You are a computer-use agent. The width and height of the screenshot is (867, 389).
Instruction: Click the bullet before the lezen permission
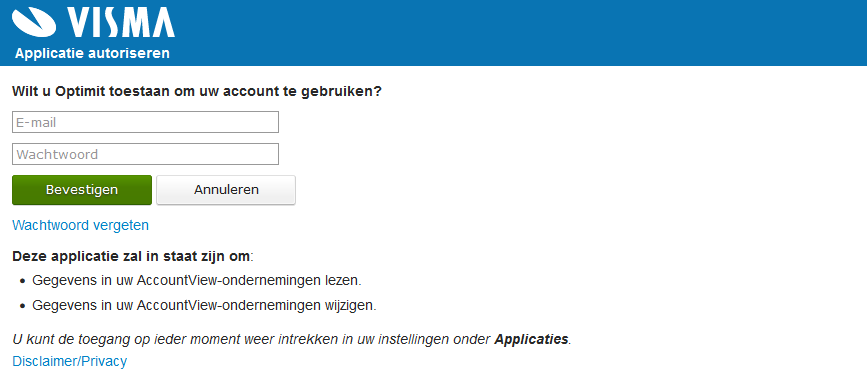click(x=23, y=281)
